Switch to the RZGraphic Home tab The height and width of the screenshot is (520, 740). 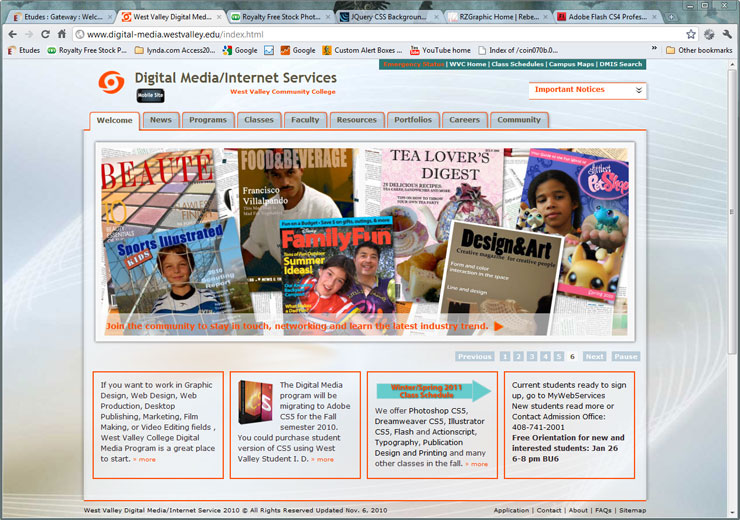point(499,17)
